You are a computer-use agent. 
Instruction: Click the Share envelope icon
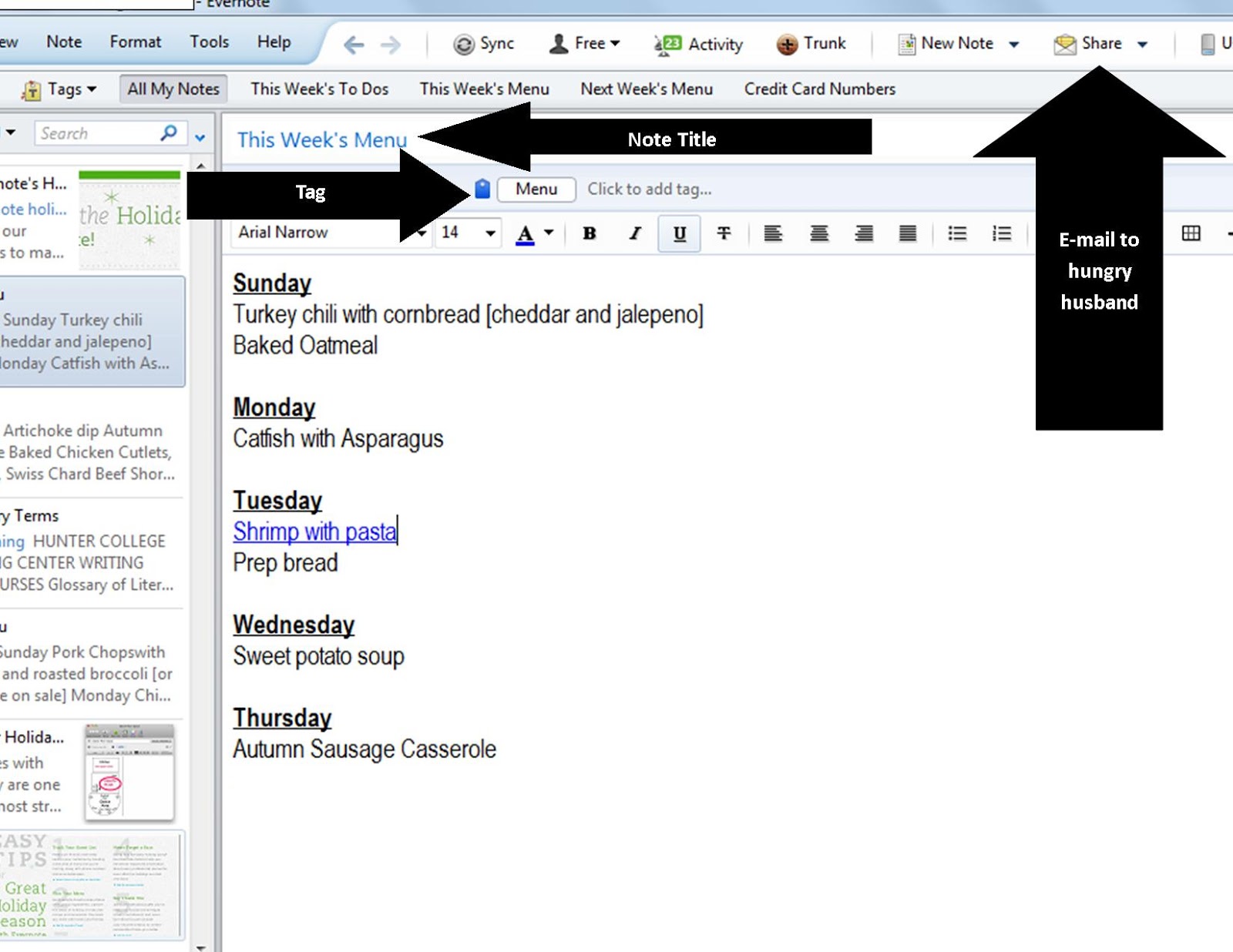1065,45
